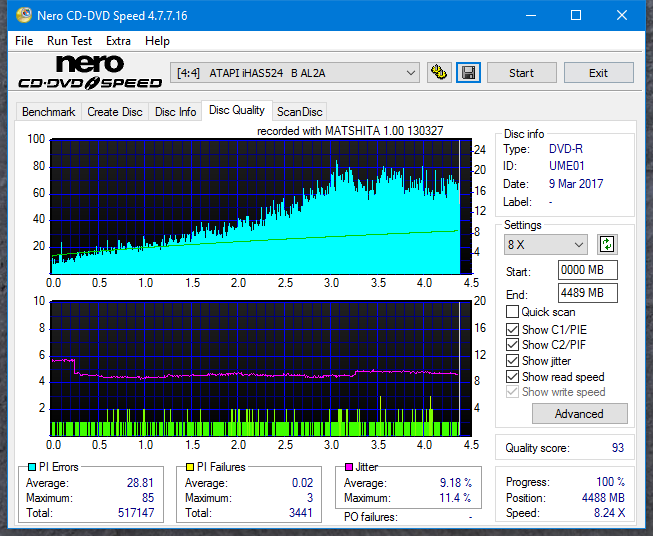Disable Show jitter checkbox
This screenshot has width=653, height=536.
[x=512, y=361]
